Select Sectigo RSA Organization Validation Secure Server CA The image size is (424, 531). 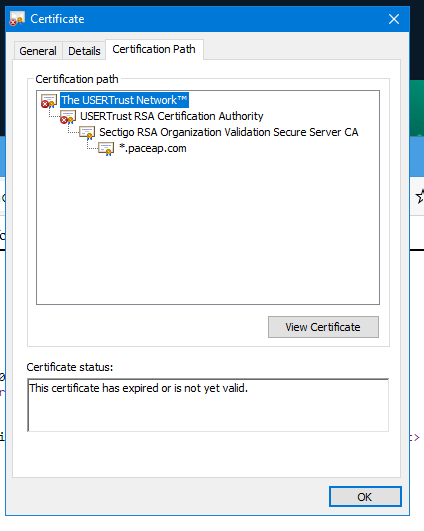click(229, 132)
